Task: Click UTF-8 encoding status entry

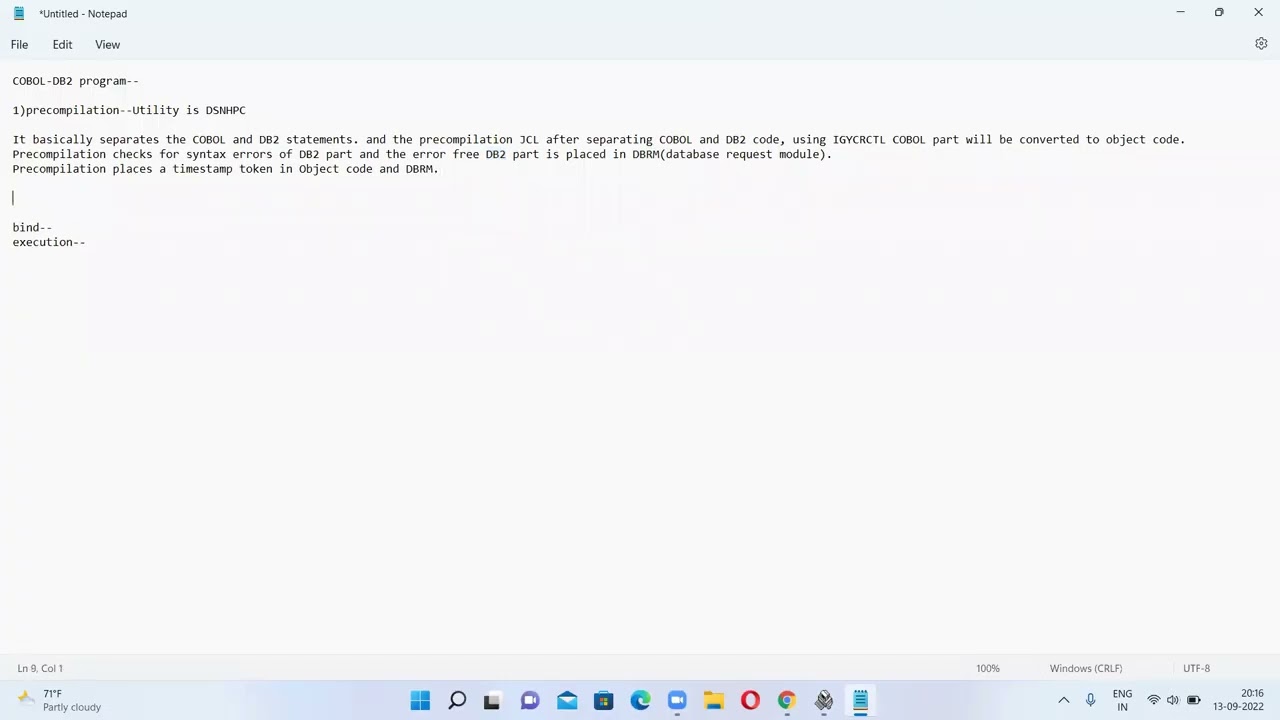Action: pyautogui.click(x=1196, y=668)
